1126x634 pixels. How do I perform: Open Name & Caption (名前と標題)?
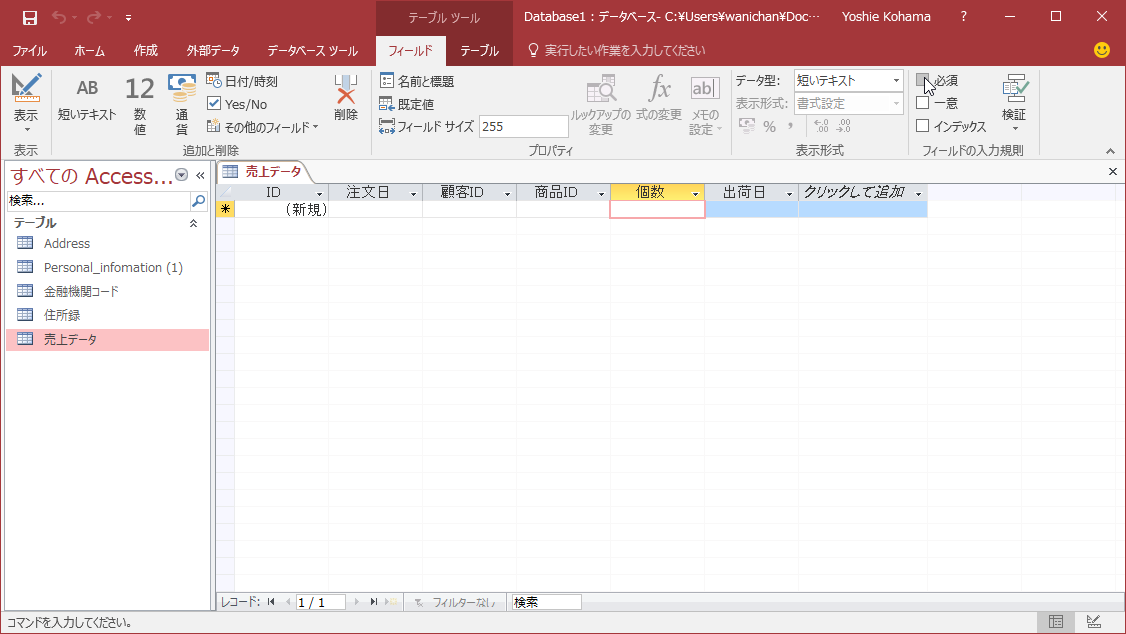pyautogui.click(x=417, y=81)
